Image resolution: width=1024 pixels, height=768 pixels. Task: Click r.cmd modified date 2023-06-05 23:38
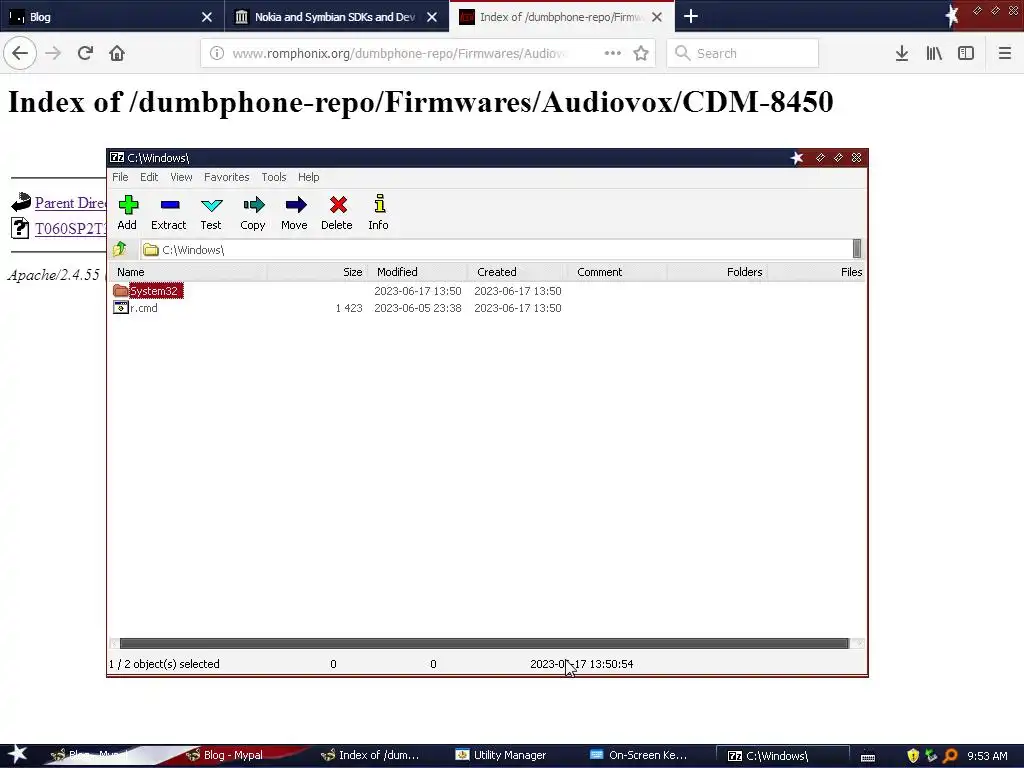[x=418, y=308]
